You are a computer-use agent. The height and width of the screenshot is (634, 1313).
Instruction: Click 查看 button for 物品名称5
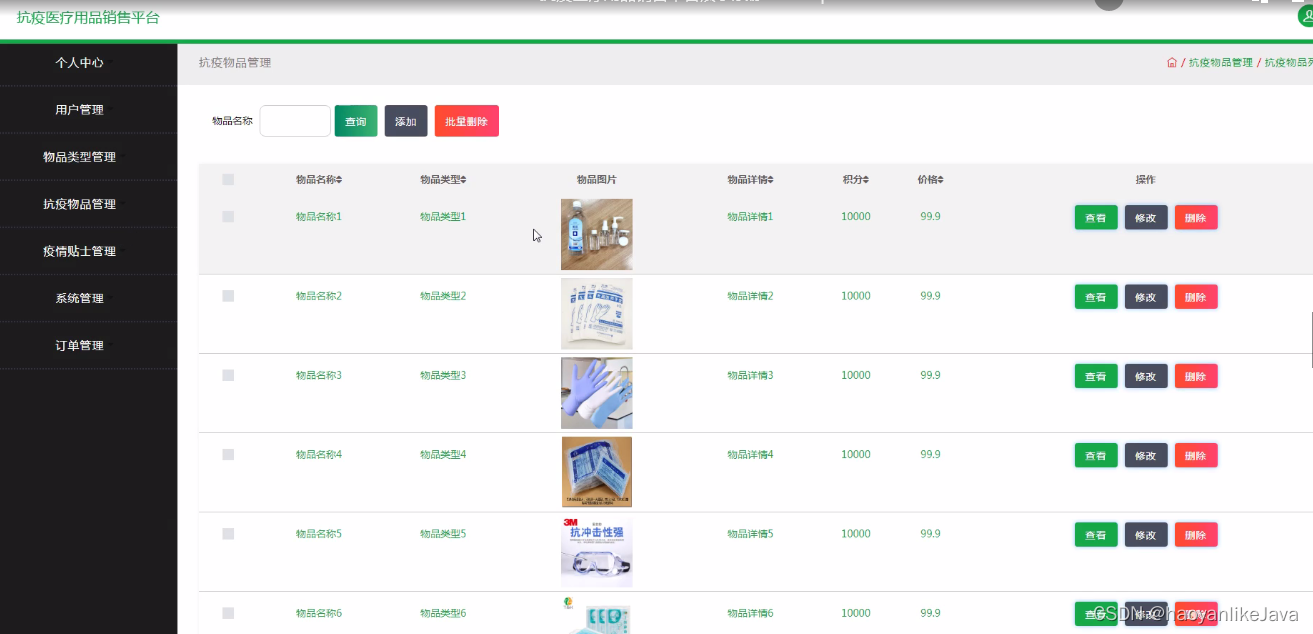click(x=1096, y=535)
